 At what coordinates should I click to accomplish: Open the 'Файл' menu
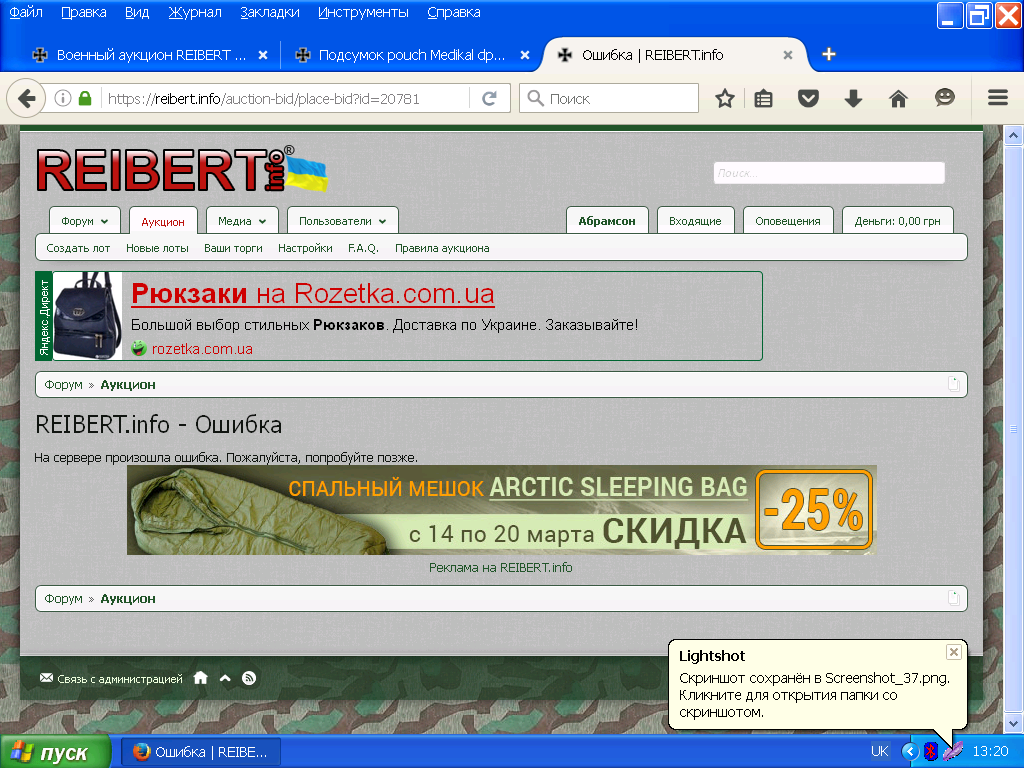pos(26,12)
